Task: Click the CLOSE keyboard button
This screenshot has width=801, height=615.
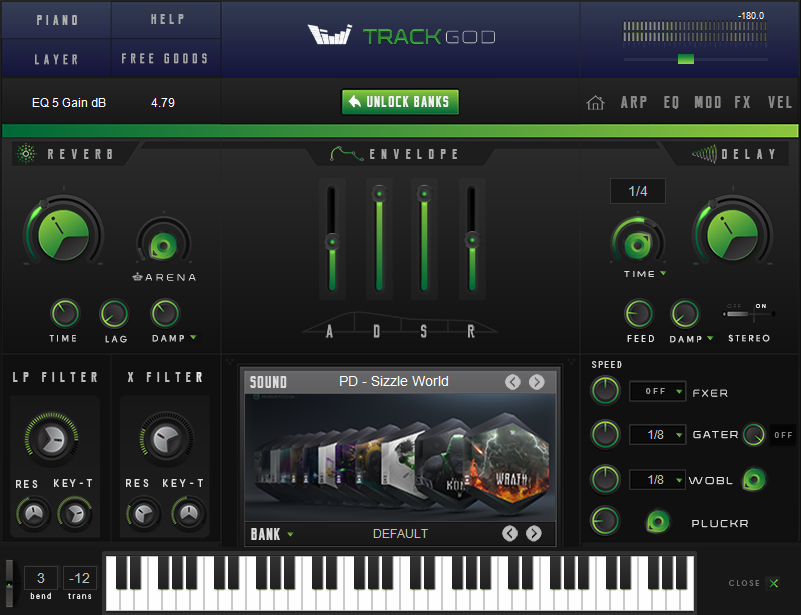Action: [x=753, y=583]
